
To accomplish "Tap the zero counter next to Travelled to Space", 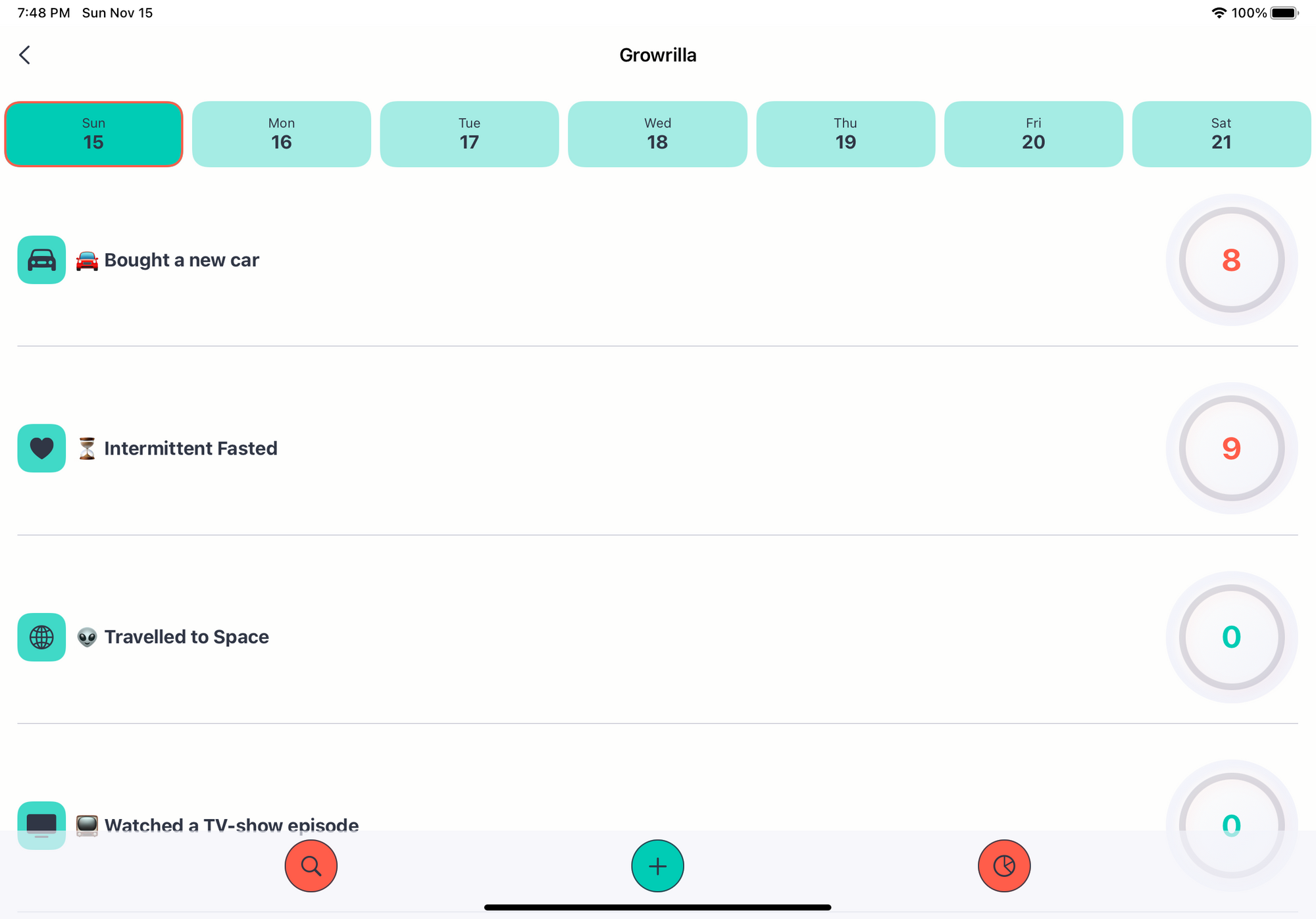I will click(x=1232, y=637).
